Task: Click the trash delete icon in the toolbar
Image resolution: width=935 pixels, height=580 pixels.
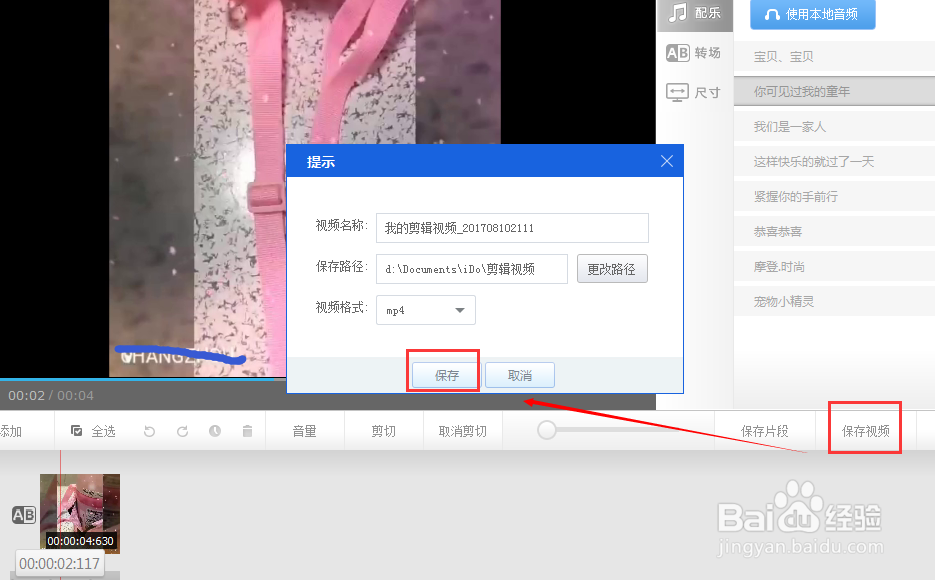Action: click(246, 430)
